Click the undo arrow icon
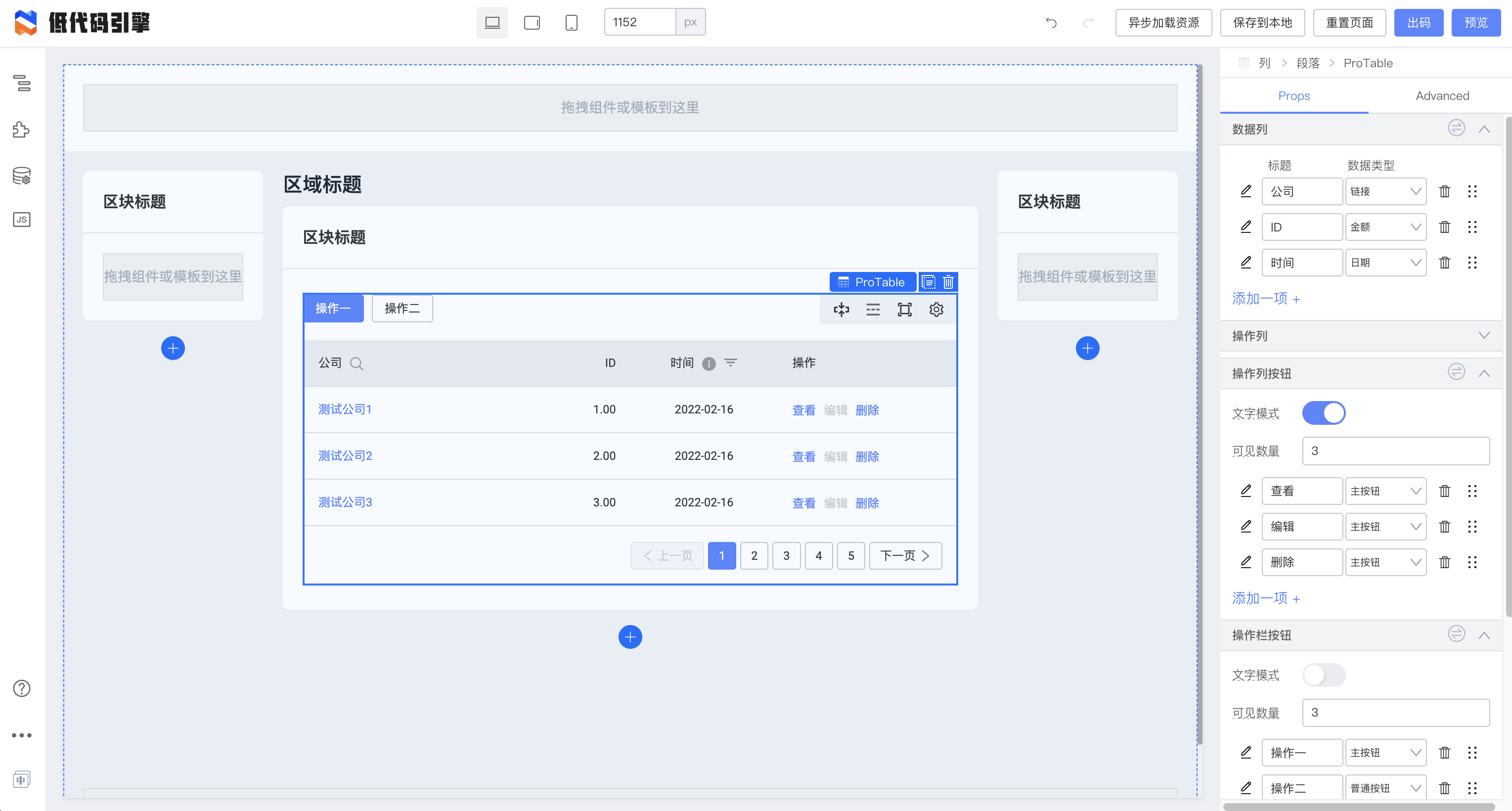The width and height of the screenshot is (1512, 811). tap(1051, 23)
